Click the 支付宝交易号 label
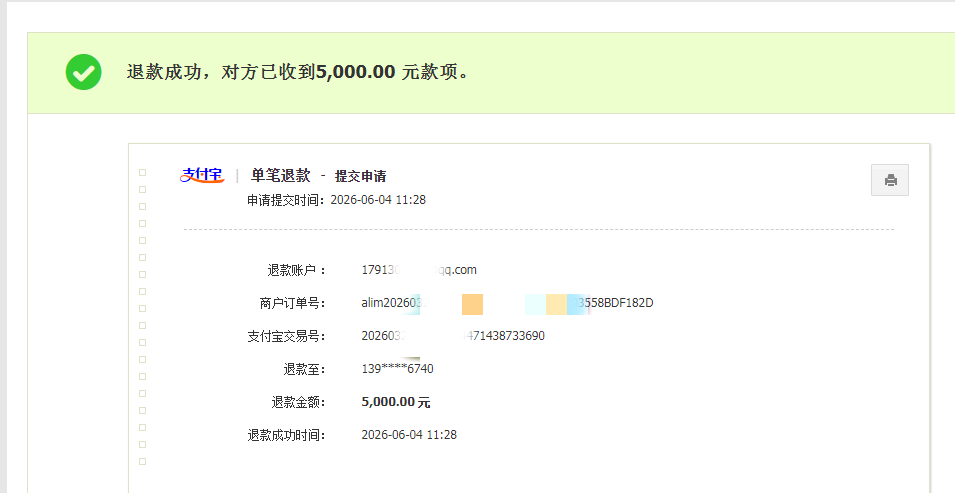The width and height of the screenshot is (955, 493). coord(286,336)
